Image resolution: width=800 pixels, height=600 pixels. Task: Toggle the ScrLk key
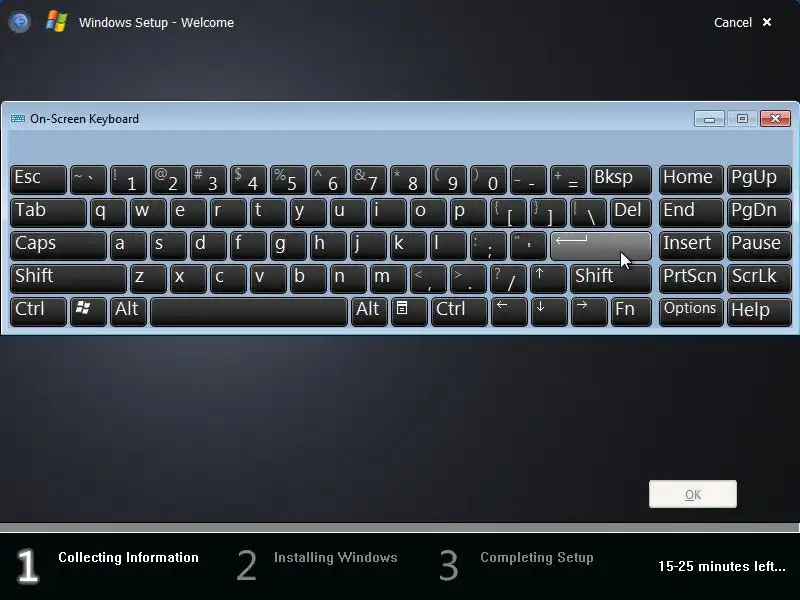click(x=759, y=279)
